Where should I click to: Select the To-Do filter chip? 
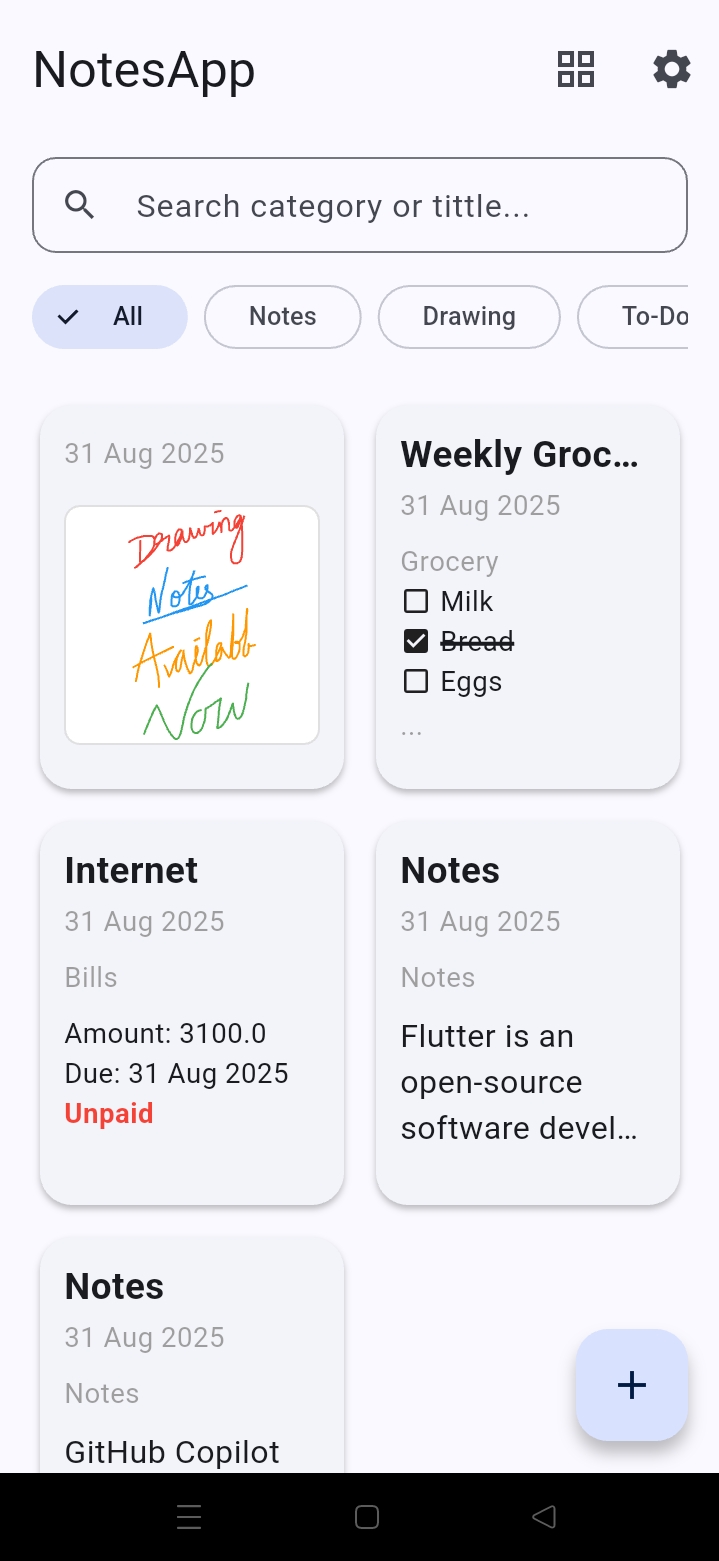click(634, 317)
